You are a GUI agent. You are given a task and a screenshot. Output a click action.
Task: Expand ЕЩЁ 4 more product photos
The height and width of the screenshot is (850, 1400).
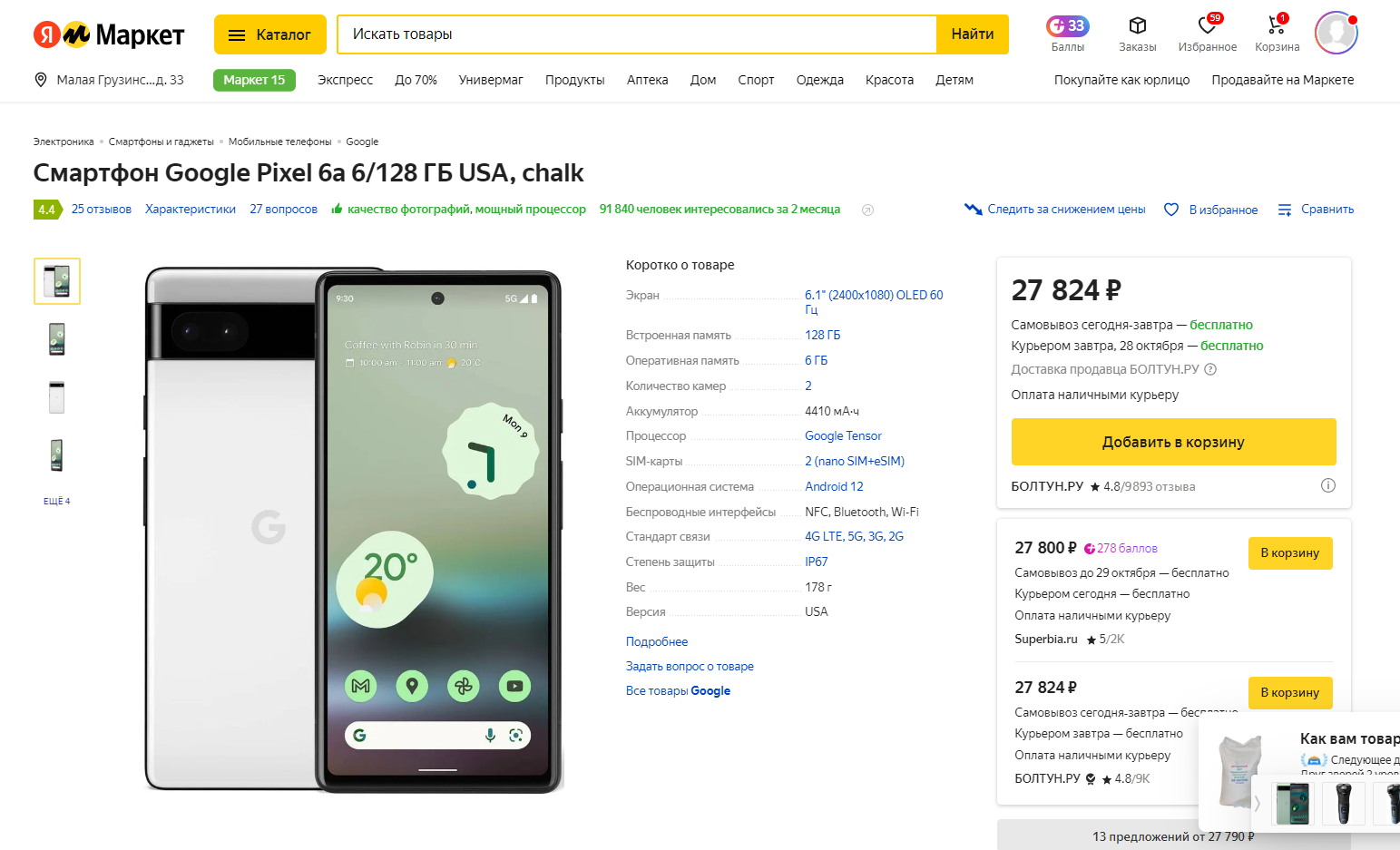click(x=56, y=502)
